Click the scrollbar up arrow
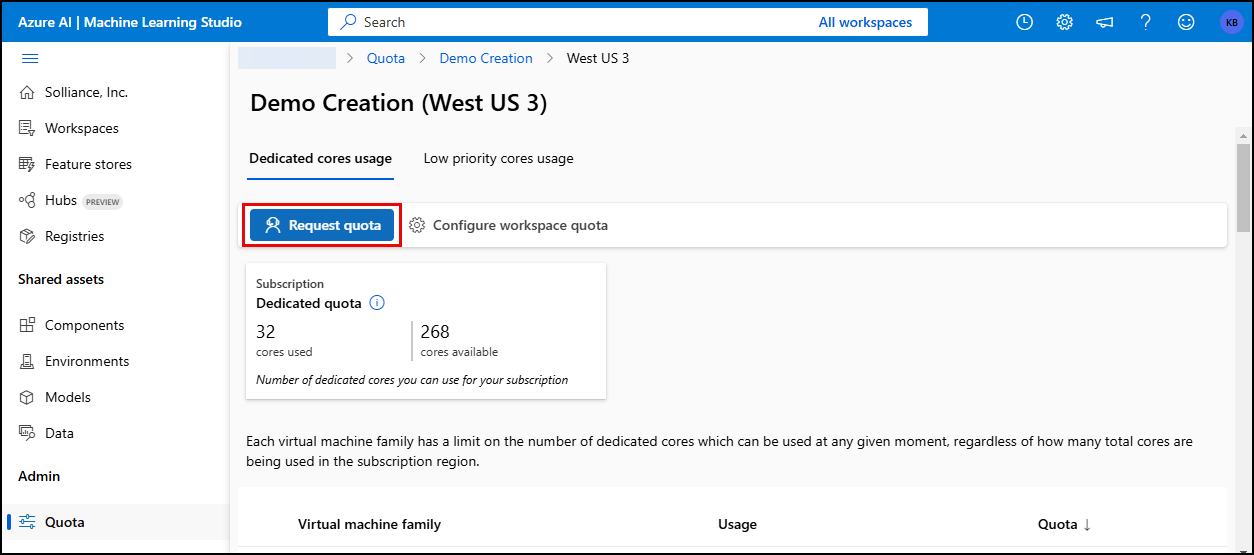This screenshot has width=1254, height=555. coord(1243,135)
